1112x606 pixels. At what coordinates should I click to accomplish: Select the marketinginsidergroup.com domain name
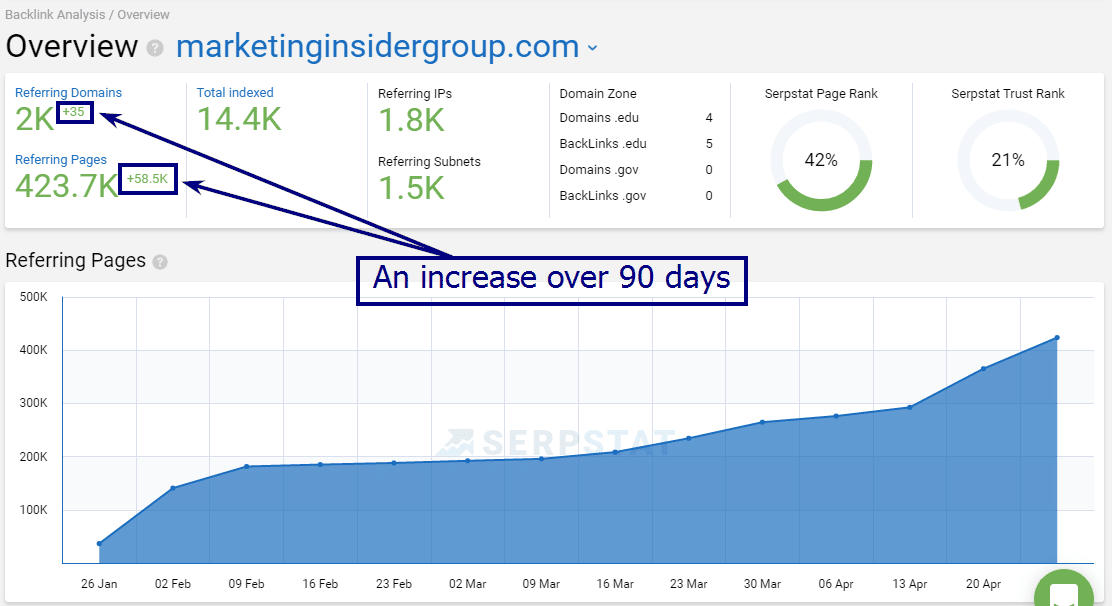(377, 47)
